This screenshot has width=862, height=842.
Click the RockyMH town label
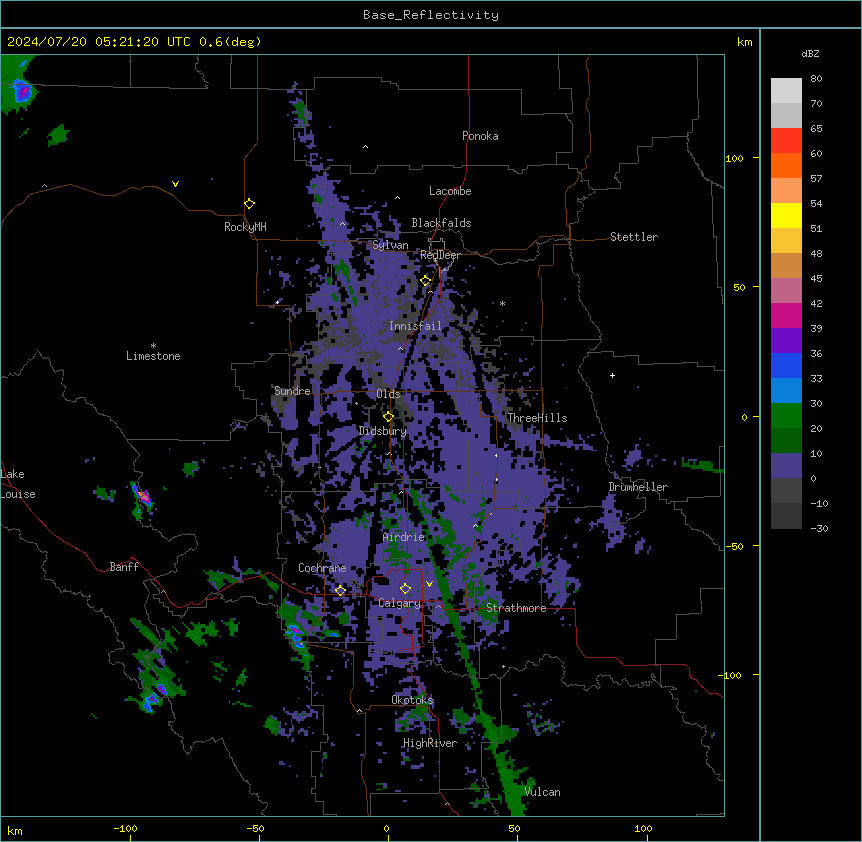tap(245, 227)
